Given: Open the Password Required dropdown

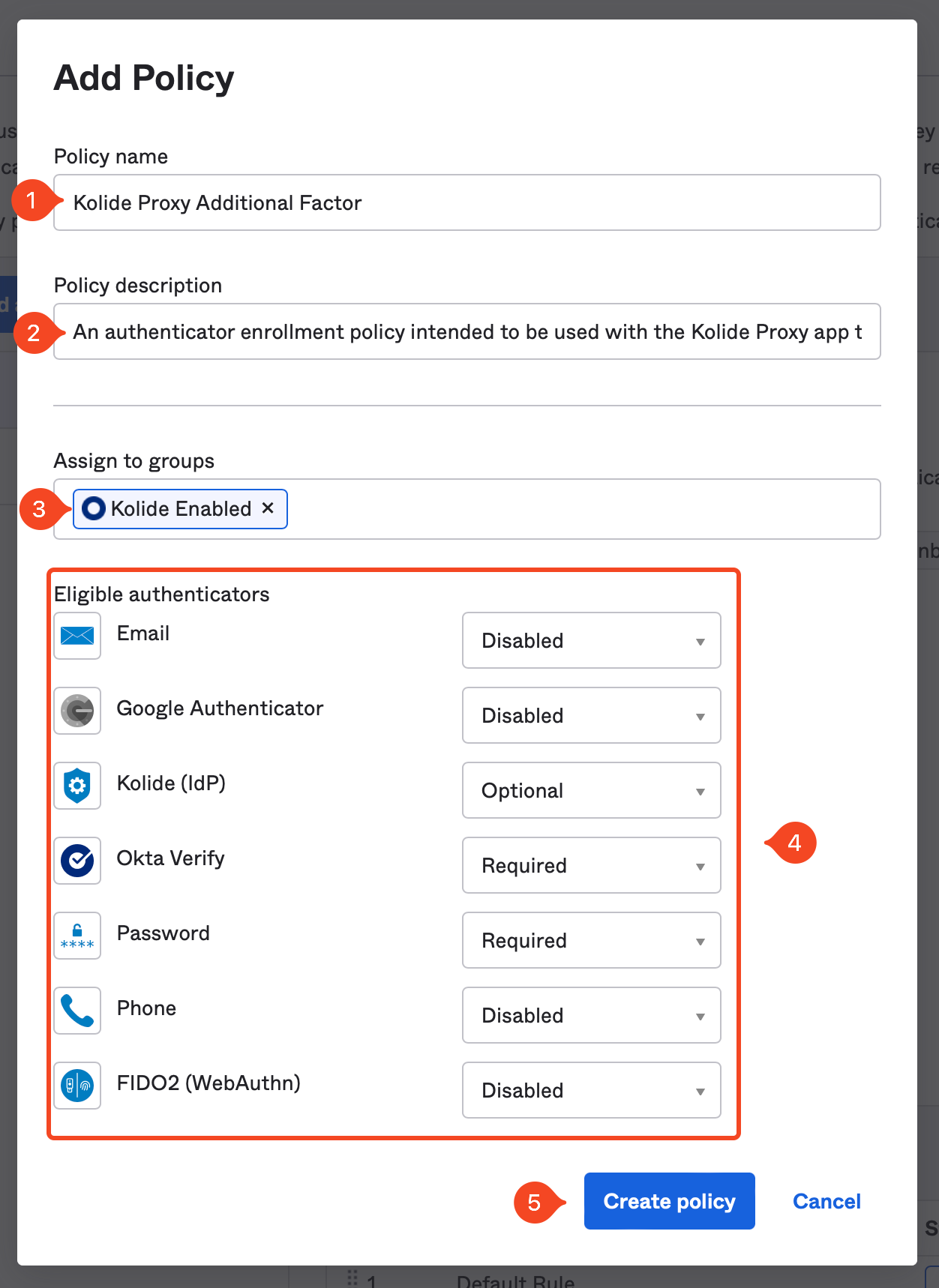Looking at the screenshot, I should click(x=592, y=940).
